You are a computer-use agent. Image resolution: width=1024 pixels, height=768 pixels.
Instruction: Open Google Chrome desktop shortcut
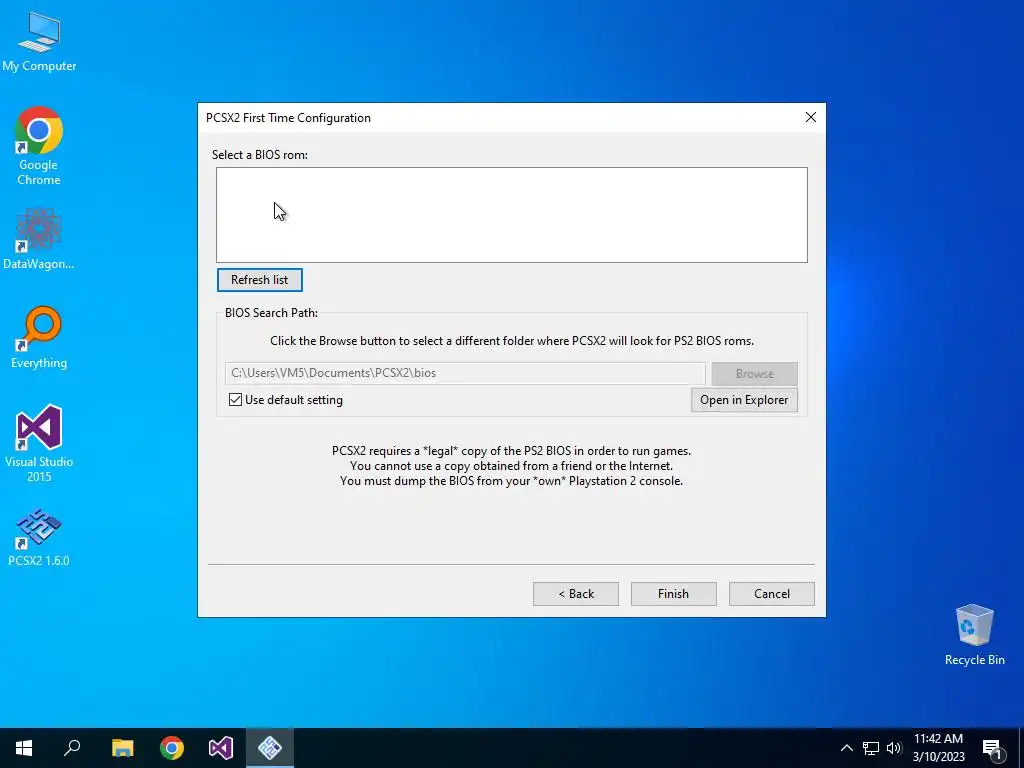39,146
